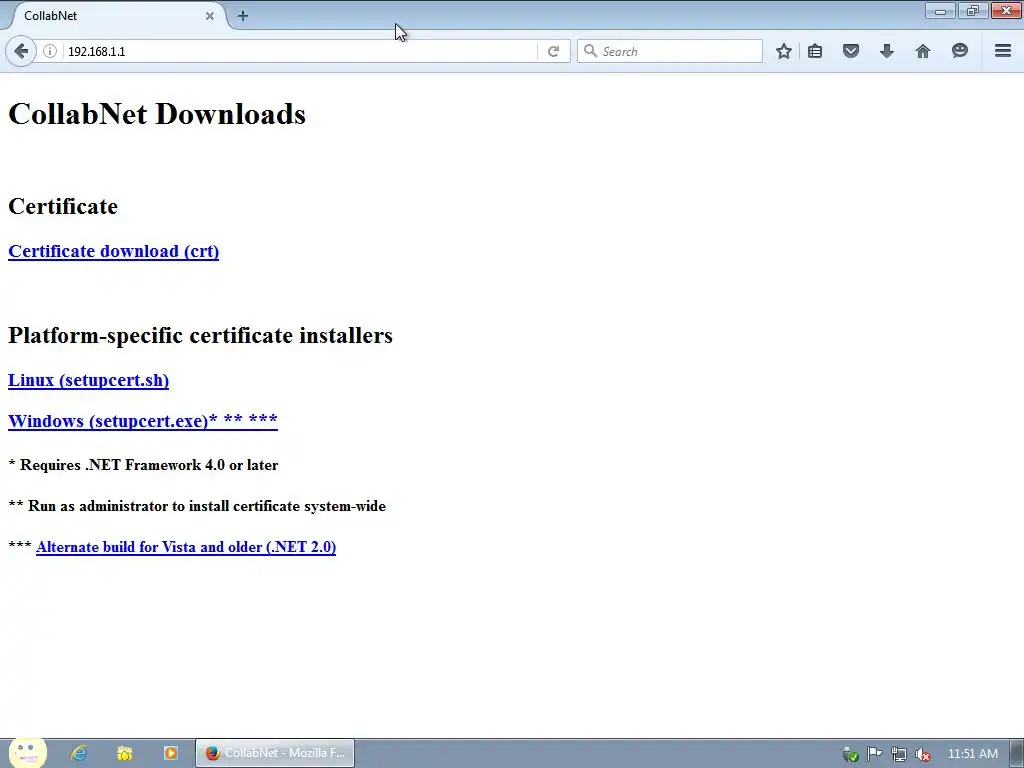
Task: Open the Start menu orb in the taskbar
Action: [27, 753]
